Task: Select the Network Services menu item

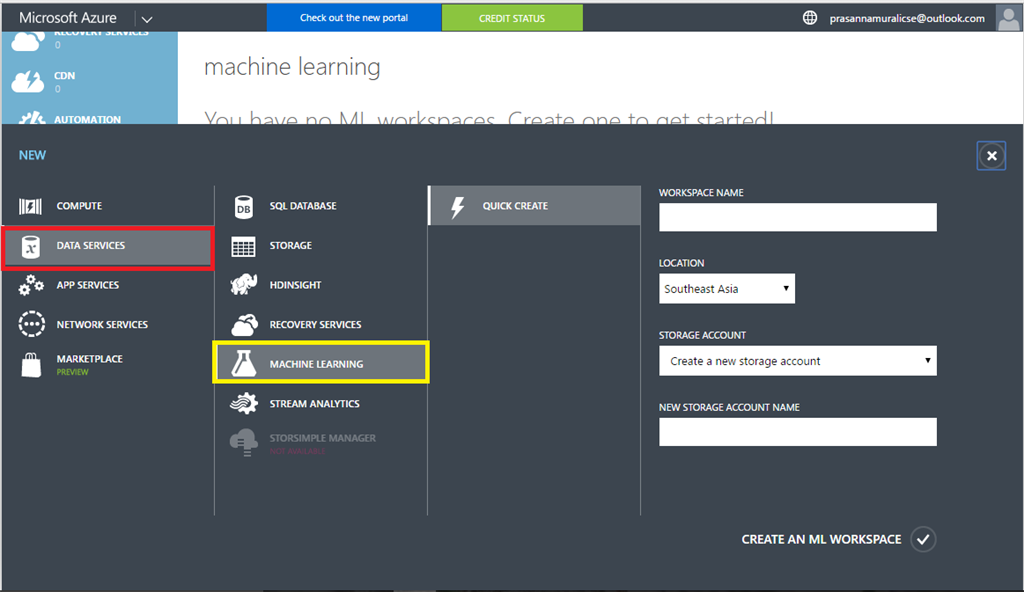Action: 108,324
